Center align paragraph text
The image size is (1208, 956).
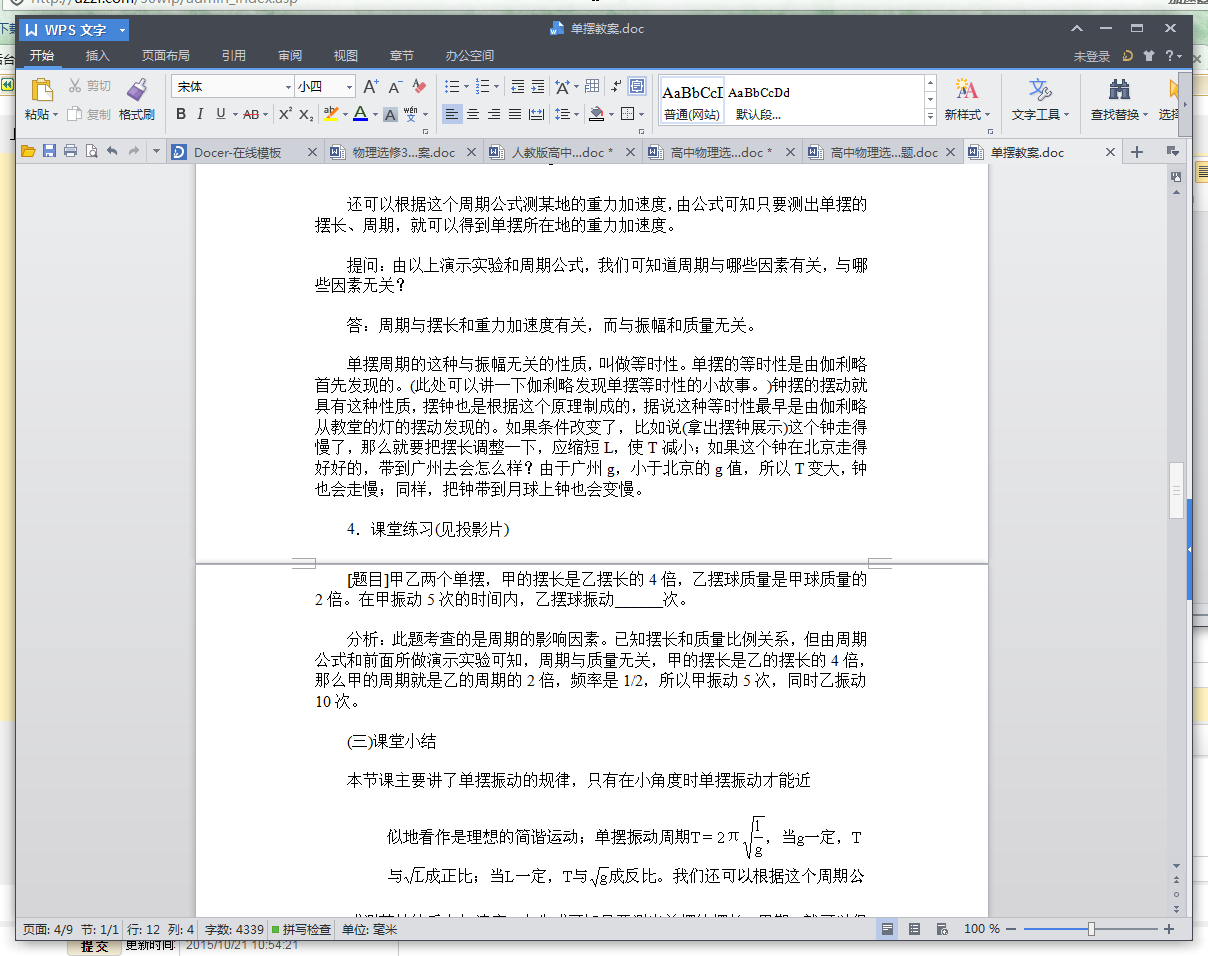[473, 114]
